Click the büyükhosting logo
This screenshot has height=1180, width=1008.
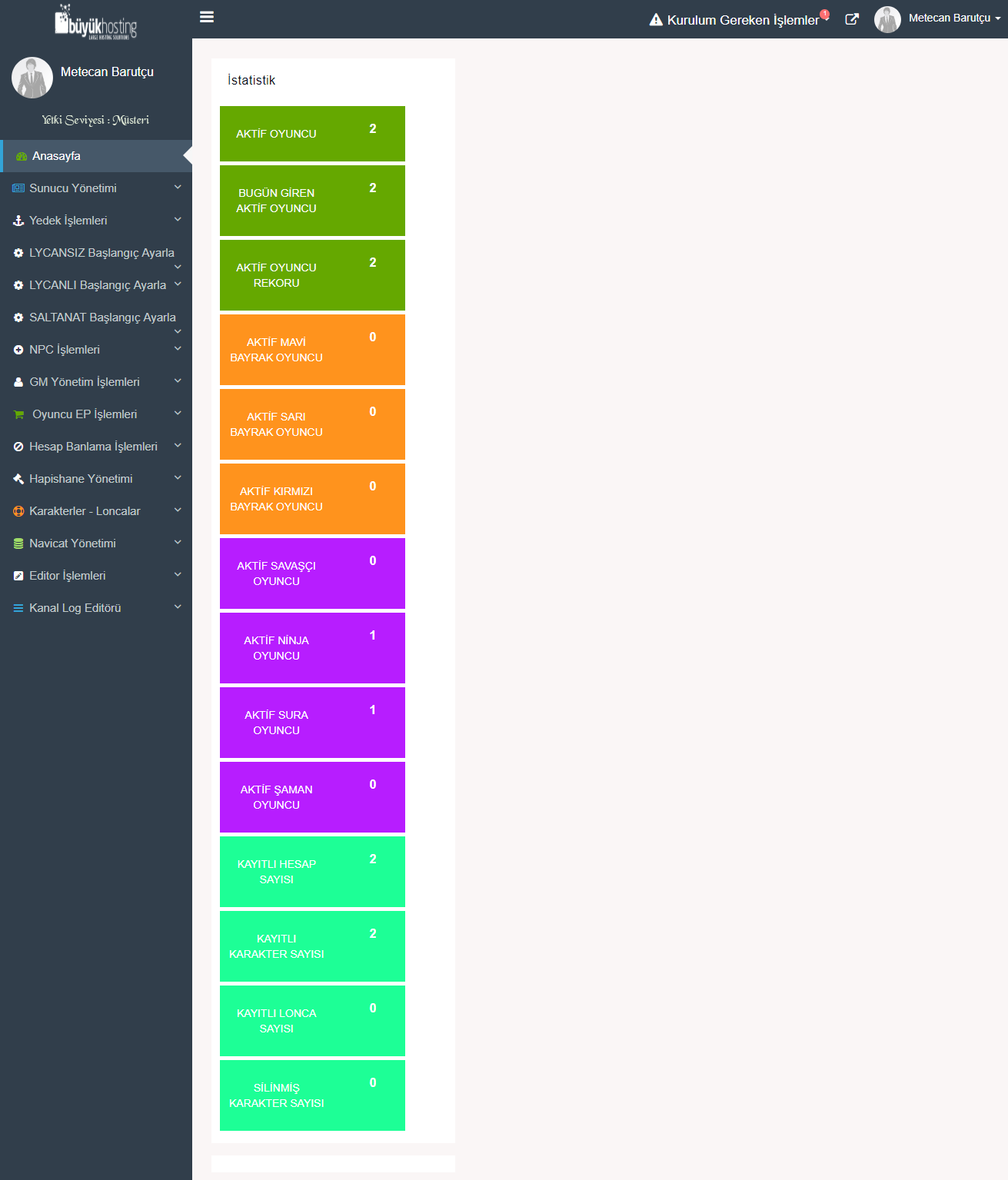coord(96,22)
